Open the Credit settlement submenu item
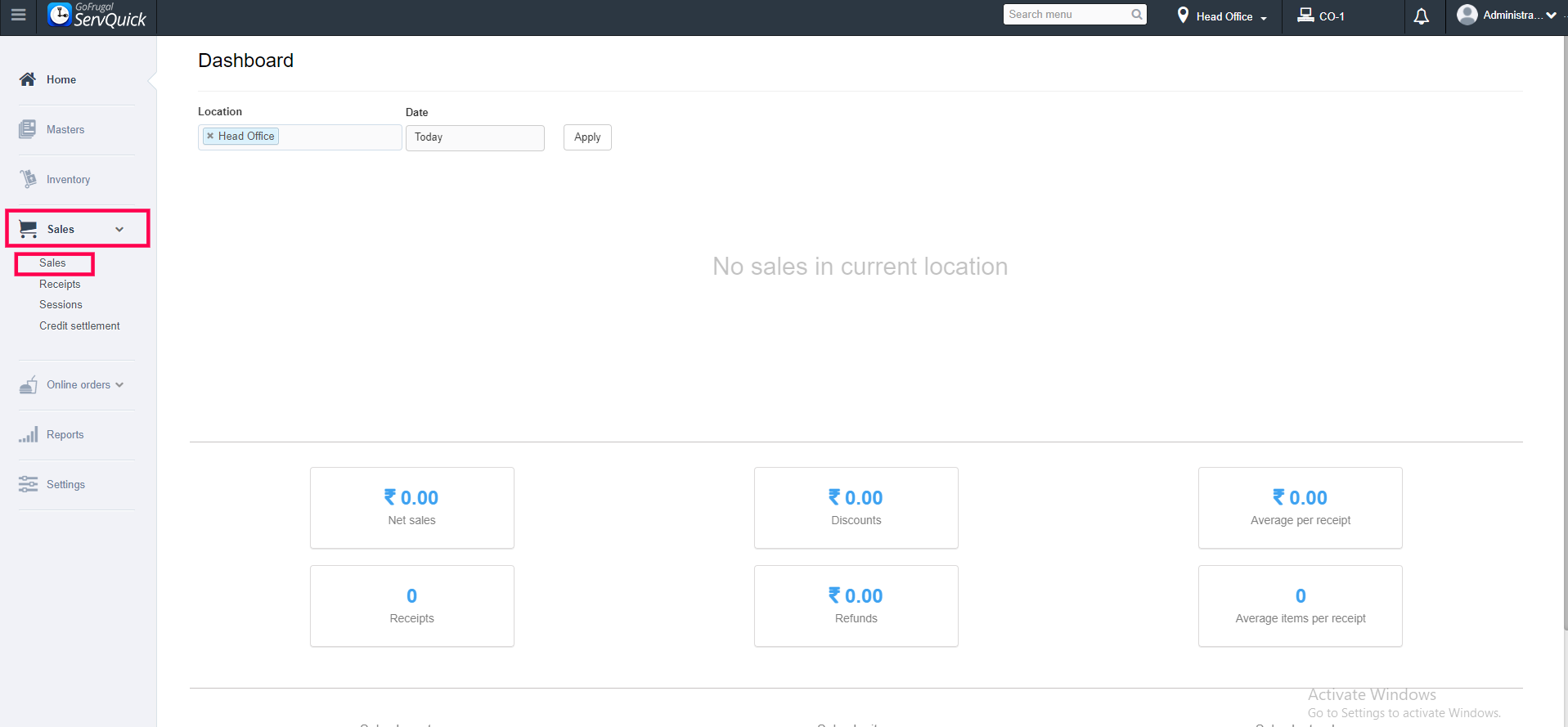 click(x=79, y=325)
